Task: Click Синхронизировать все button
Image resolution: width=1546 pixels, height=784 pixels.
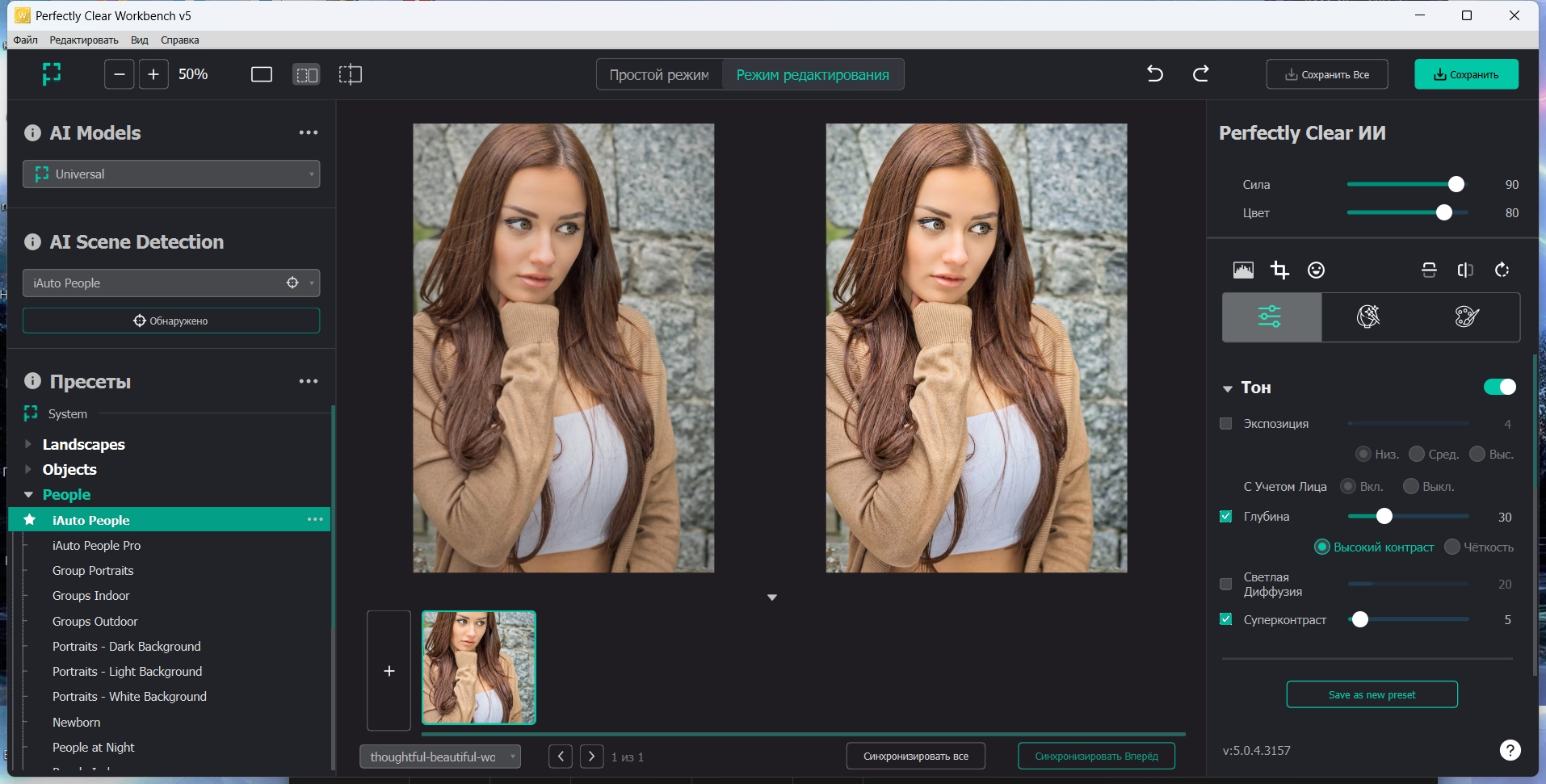Action: click(916, 756)
